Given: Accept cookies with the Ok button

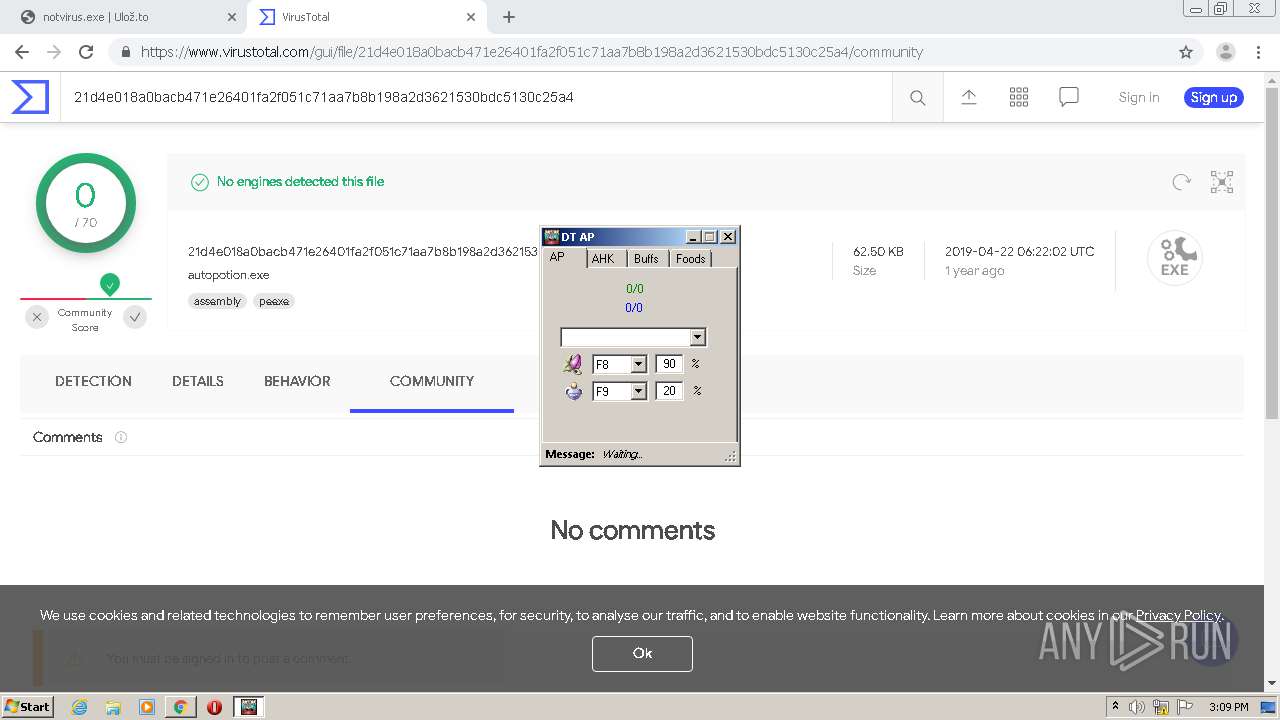Looking at the screenshot, I should click(642, 653).
